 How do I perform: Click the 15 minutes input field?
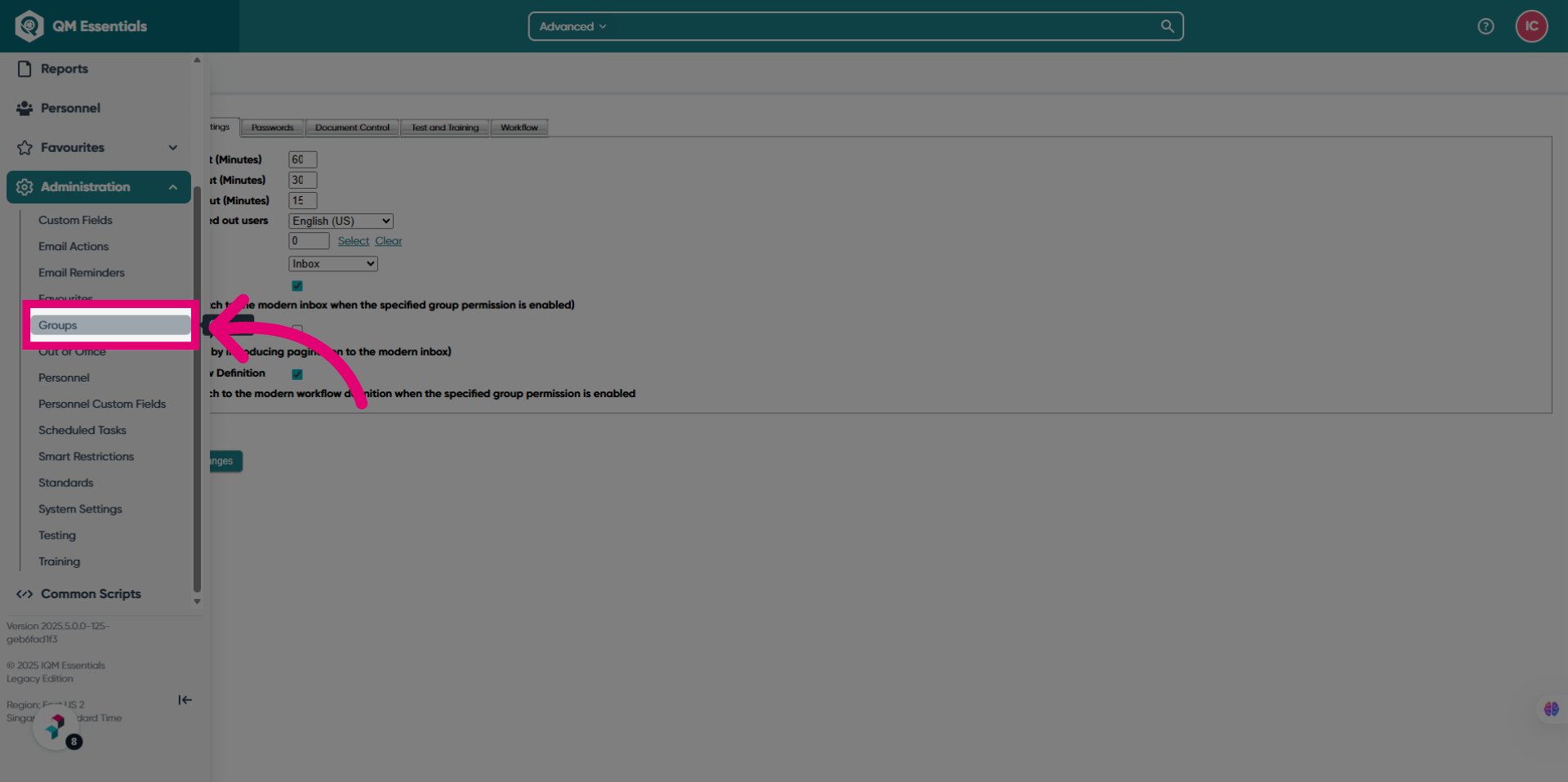[x=302, y=200]
